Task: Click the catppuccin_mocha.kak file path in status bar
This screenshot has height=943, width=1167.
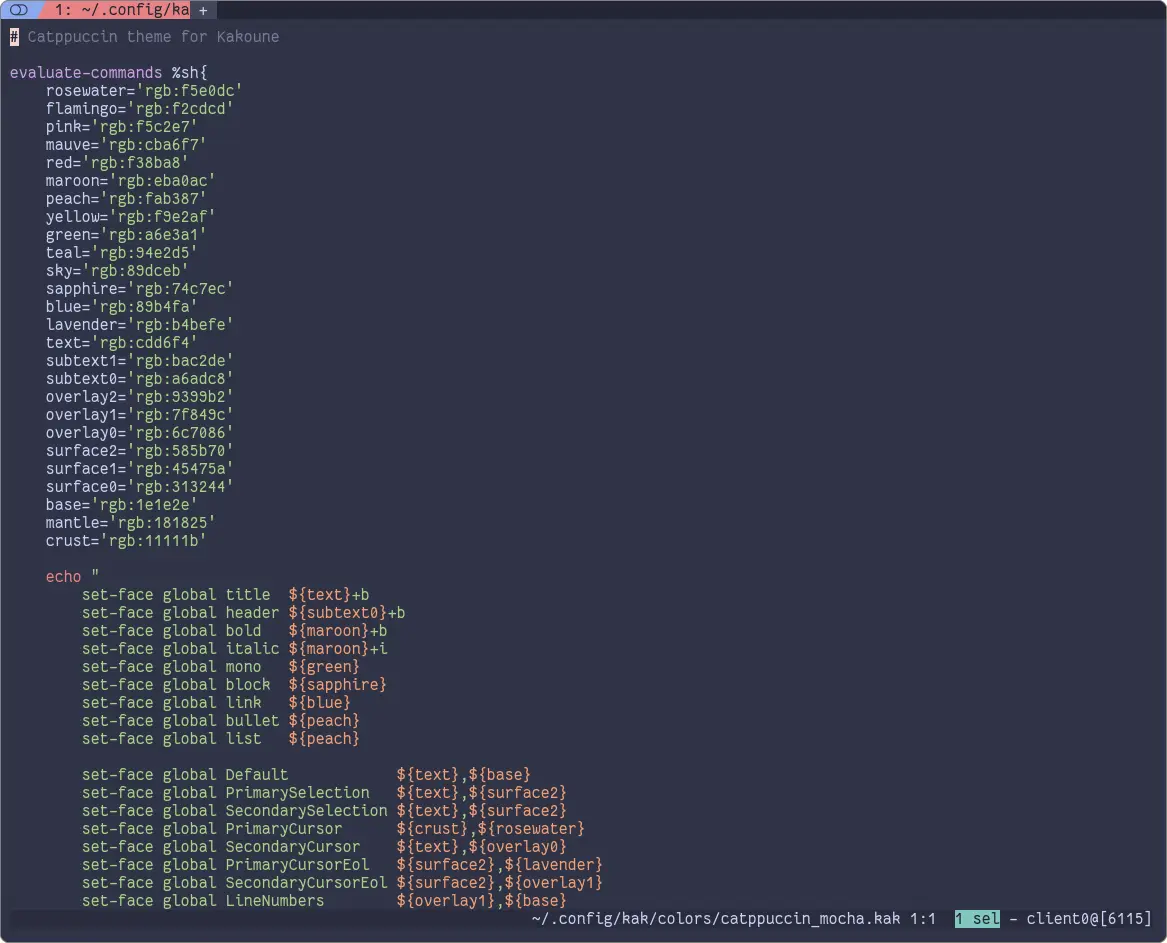Action: point(716,918)
